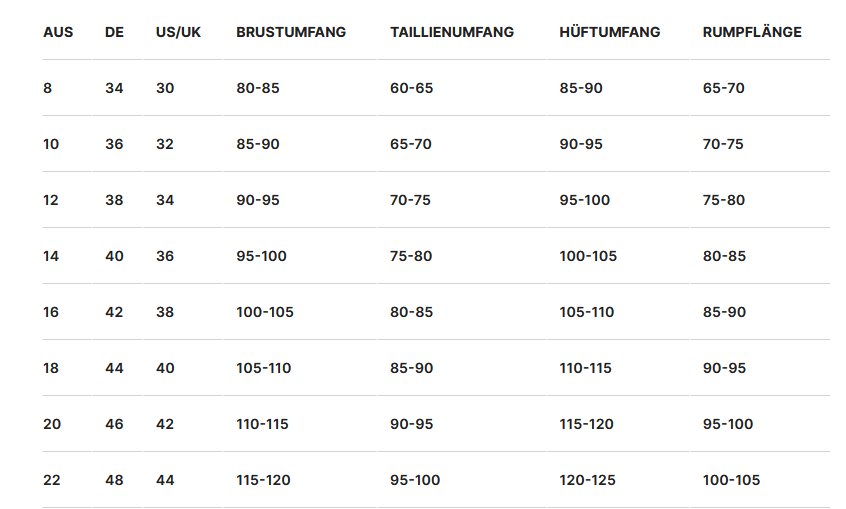Click the BRUSTUMFANG column header

click(291, 32)
